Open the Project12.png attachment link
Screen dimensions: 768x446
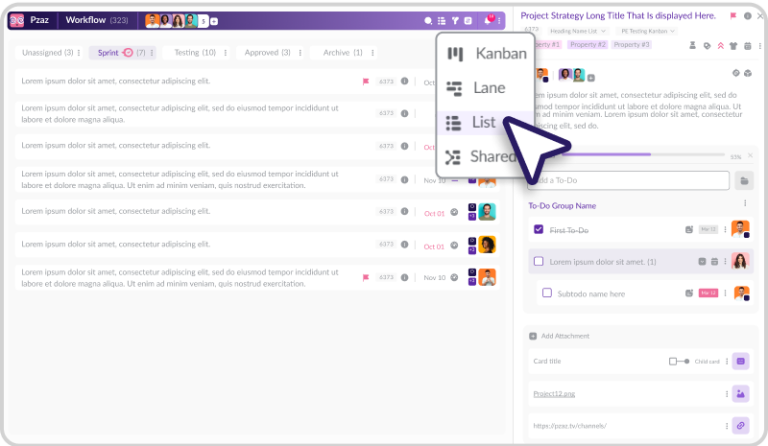coord(554,394)
